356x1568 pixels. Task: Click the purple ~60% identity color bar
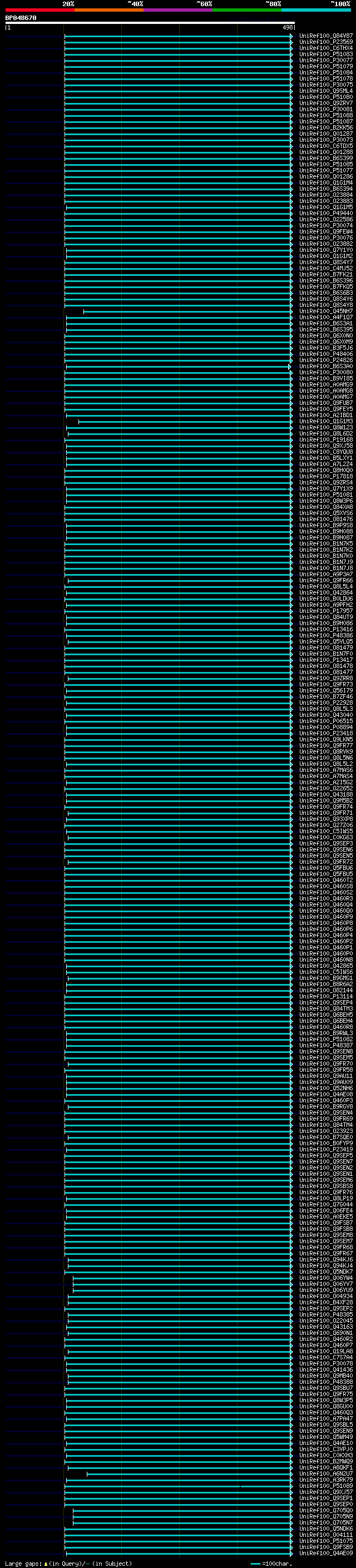[x=179, y=10]
